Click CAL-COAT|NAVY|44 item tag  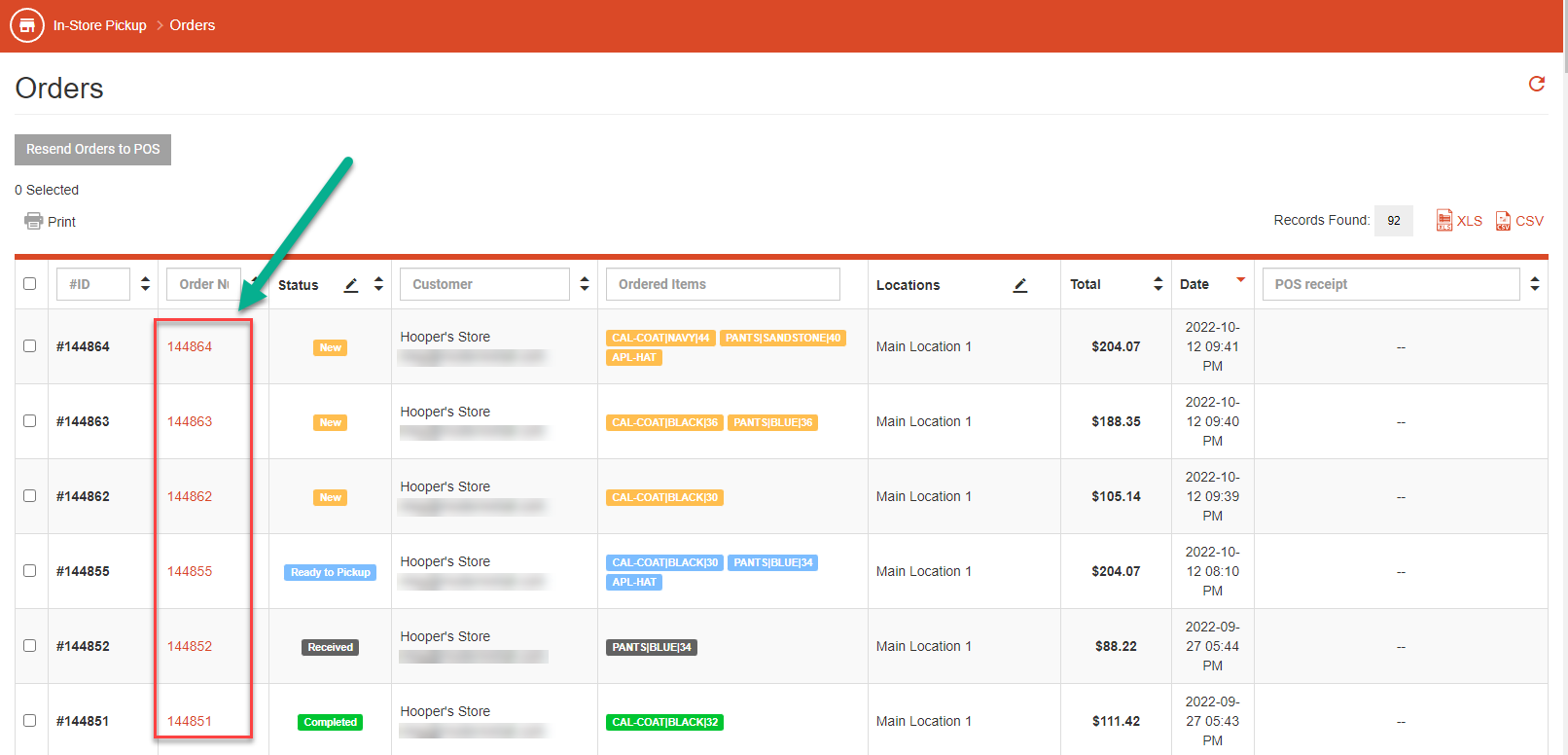(x=660, y=338)
